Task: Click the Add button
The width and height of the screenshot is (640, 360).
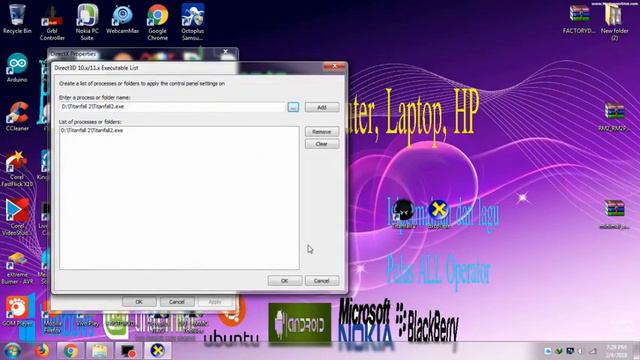Action: point(322,107)
